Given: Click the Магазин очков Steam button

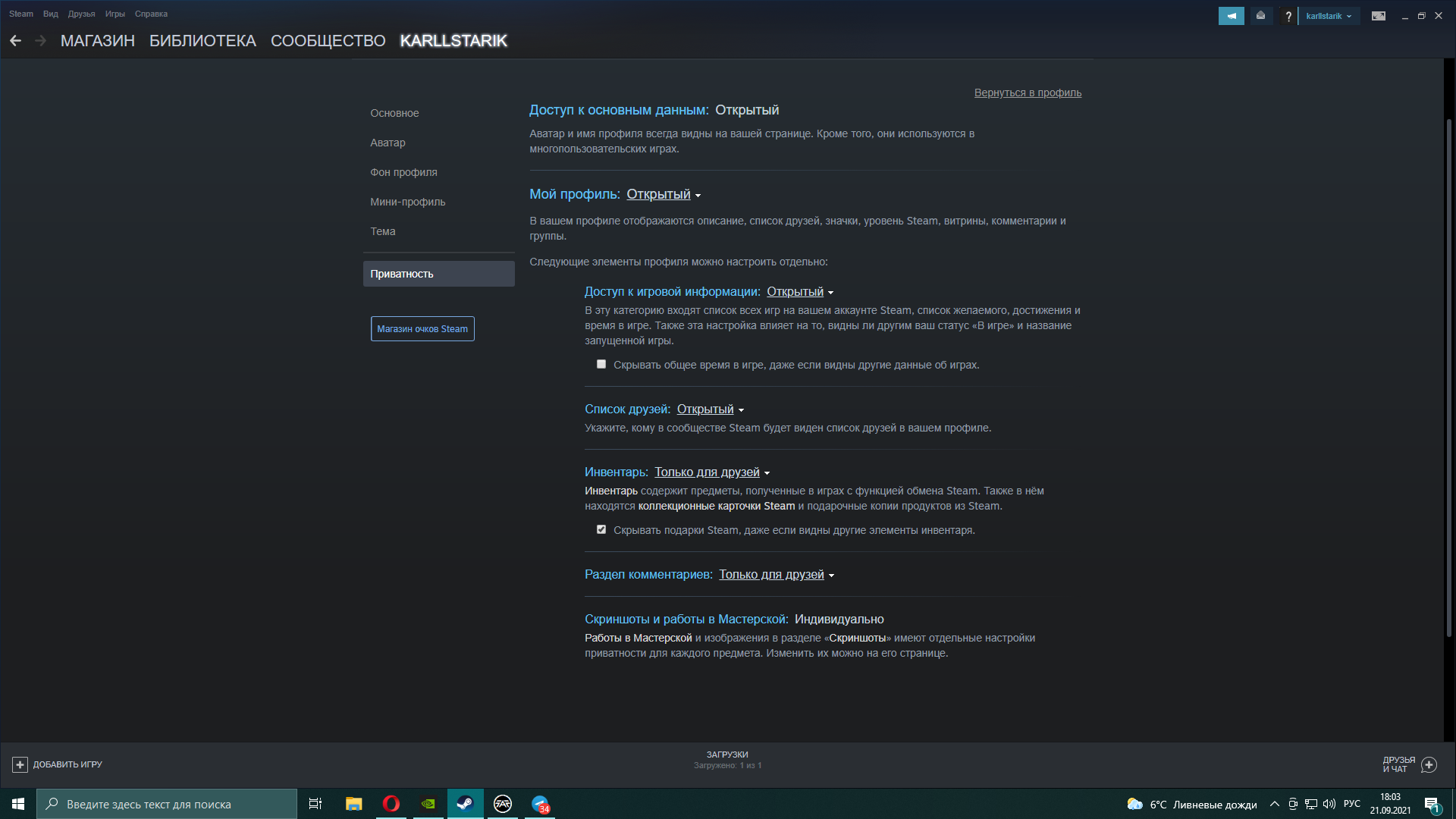Looking at the screenshot, I should 422,329.
